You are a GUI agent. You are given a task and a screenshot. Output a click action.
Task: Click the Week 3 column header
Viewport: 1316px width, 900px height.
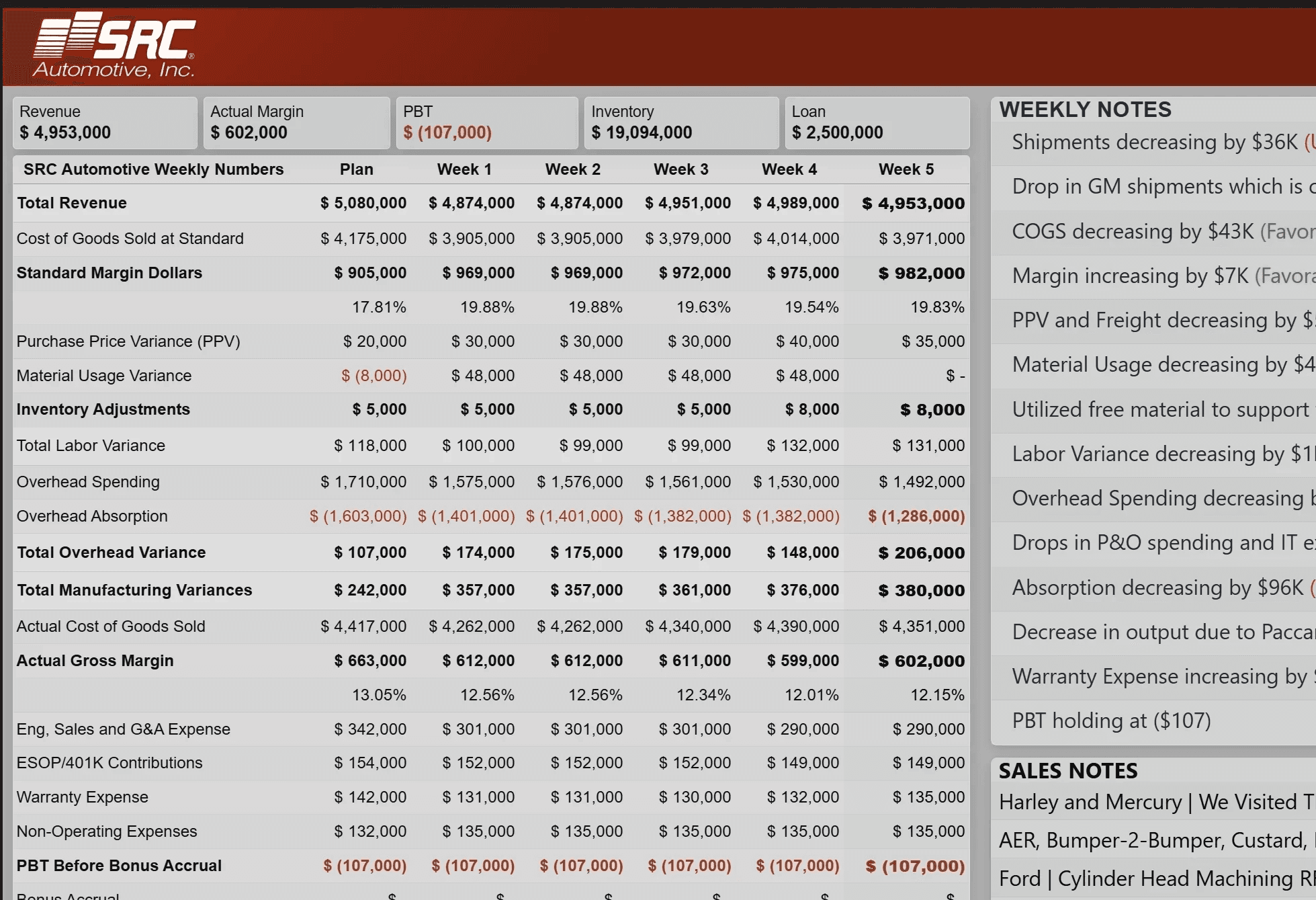[x=681, y=169]
